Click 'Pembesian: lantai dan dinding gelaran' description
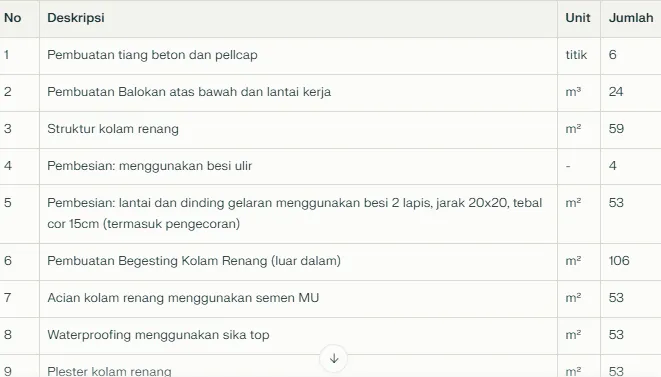The width and height of the screenshot is (661, 377). pos(295,213)
